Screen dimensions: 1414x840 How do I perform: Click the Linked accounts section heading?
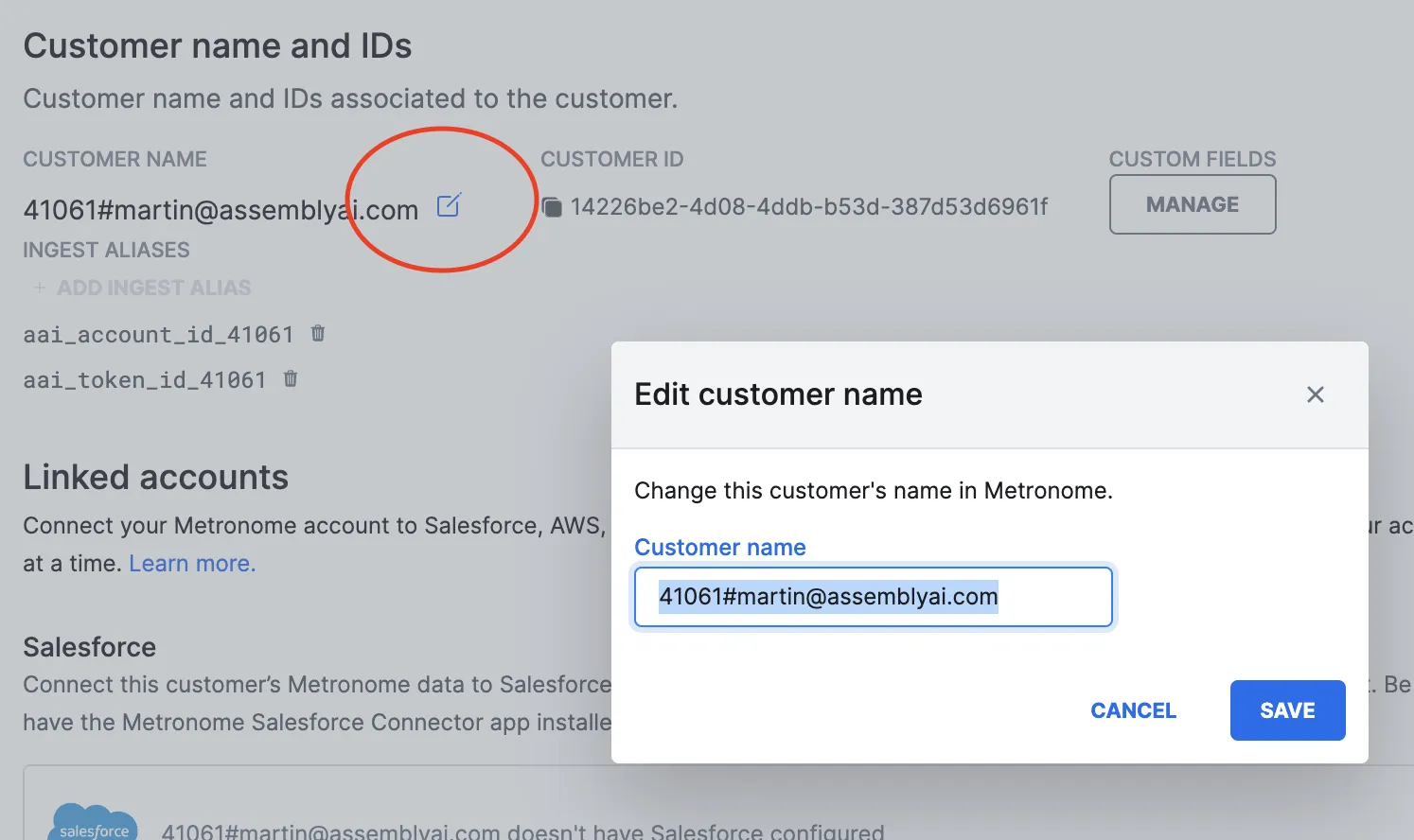(x=156, y=478)
